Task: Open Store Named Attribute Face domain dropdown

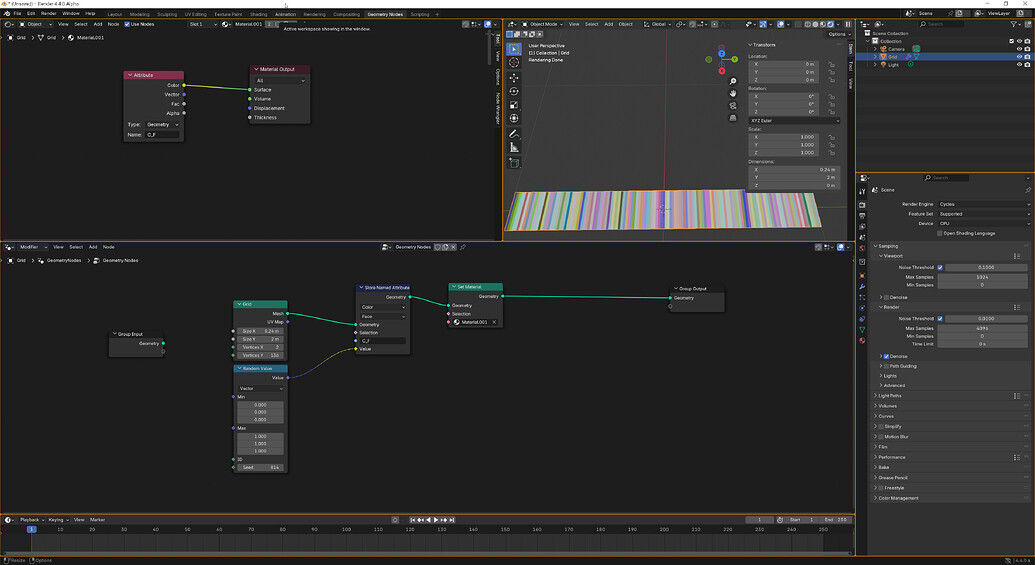Action: pos(383,317)
